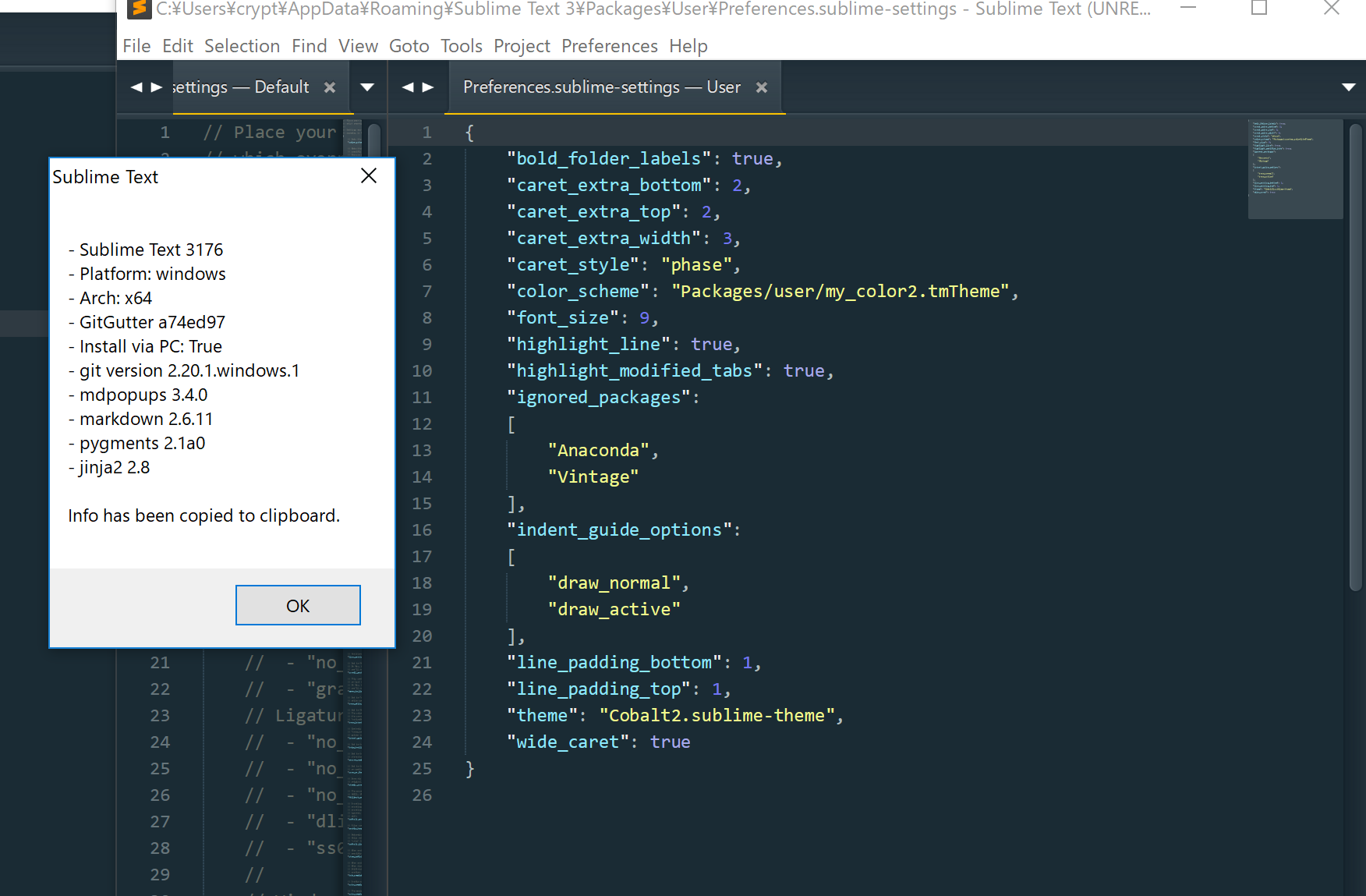The width and height of the screenshot is (1366, 896).
Task: Click the "Cobalt2.sublime-theme" value
Action: point(717,715)
